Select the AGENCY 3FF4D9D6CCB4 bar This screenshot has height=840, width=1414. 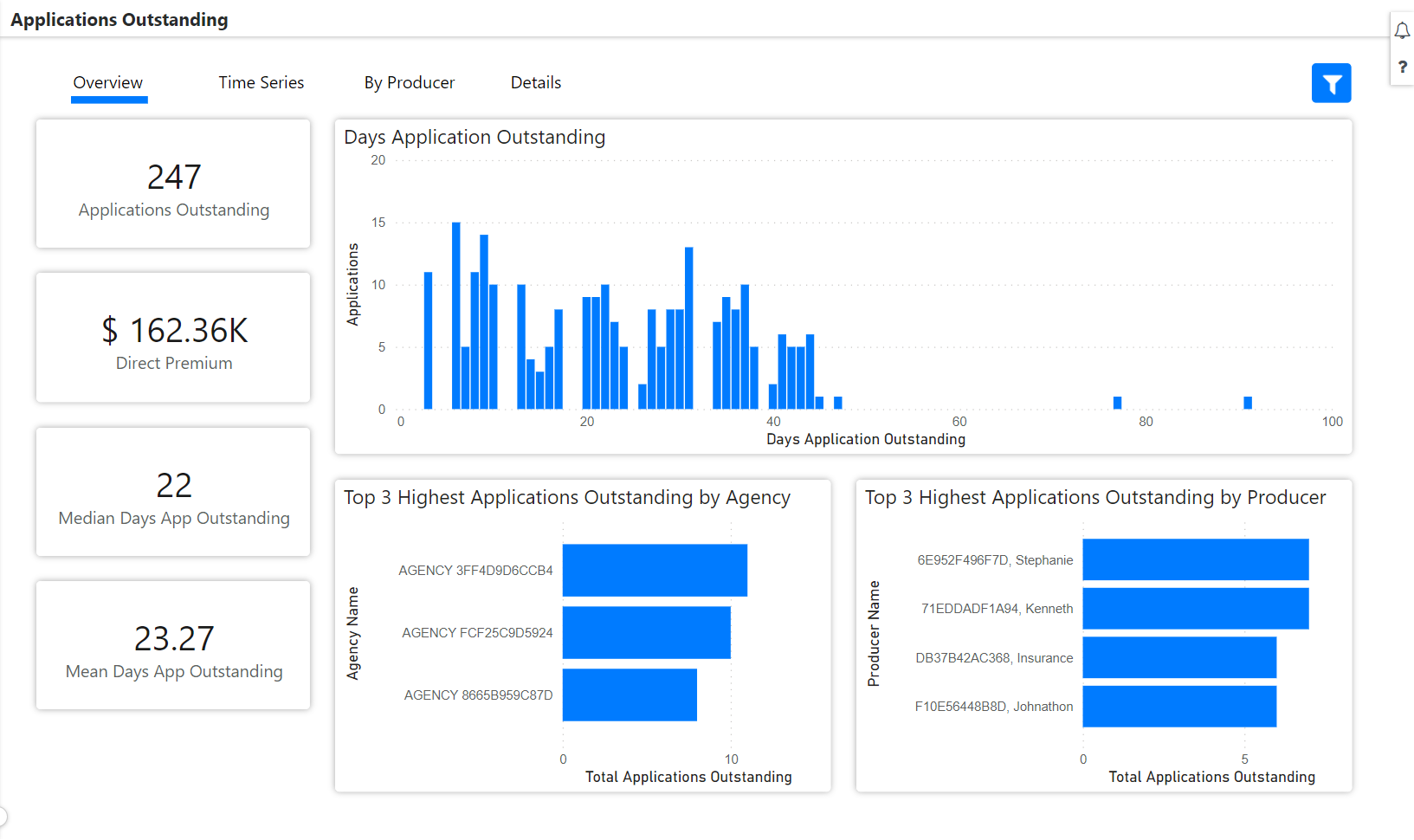[x=655, y=570]
